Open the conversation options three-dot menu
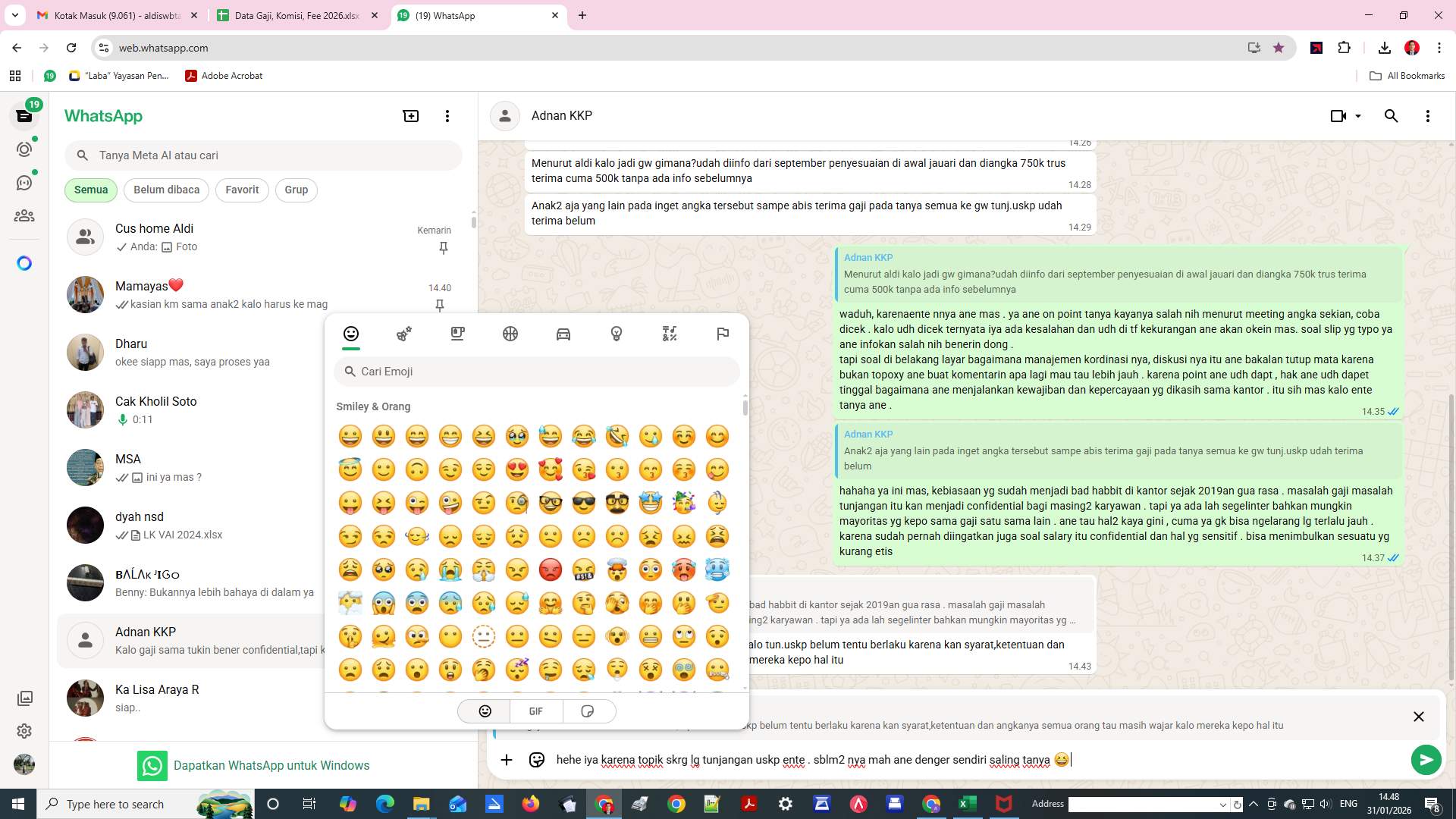This screenshot has height=819, width=1456. tap(1427, 116)
